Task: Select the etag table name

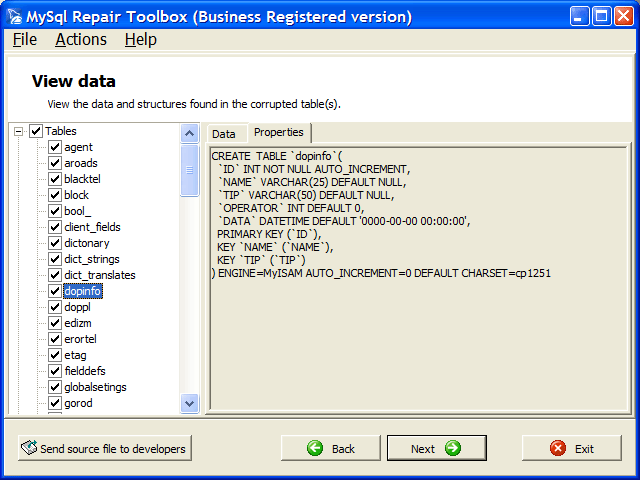Action: [76, 355]
